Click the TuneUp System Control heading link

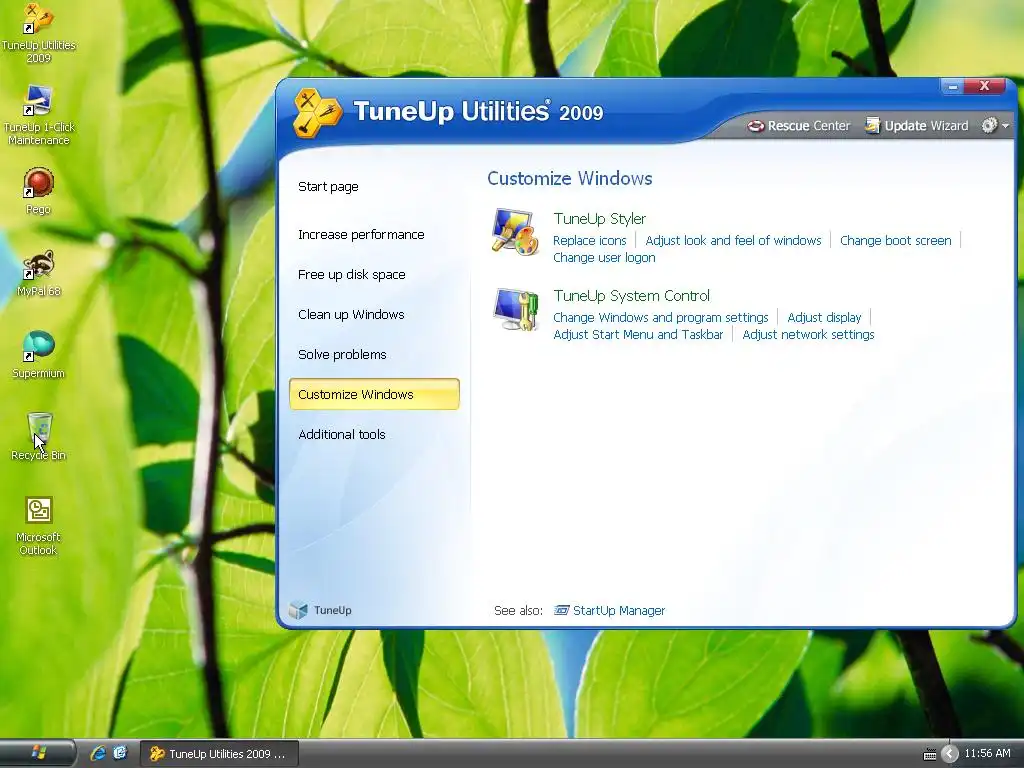(632, 296)
